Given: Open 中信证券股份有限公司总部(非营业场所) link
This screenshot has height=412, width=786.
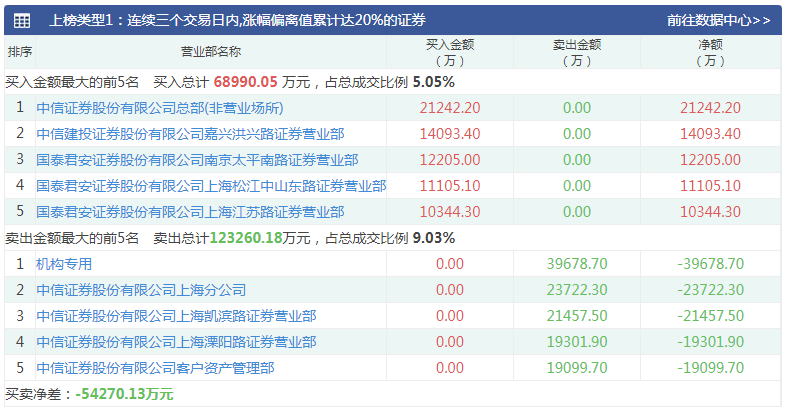Looking at the screenshot, I should (160, 108).
